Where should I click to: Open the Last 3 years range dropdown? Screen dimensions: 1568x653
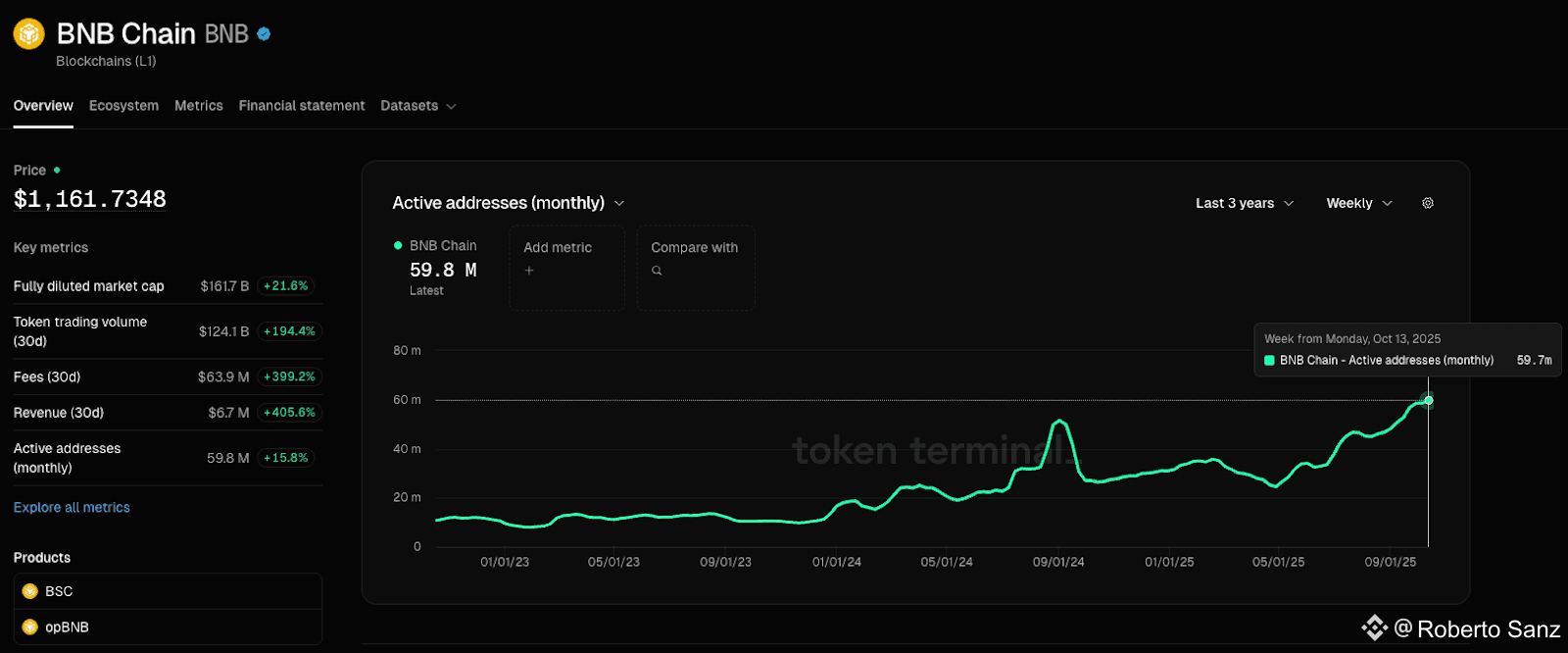[1245, 203]
